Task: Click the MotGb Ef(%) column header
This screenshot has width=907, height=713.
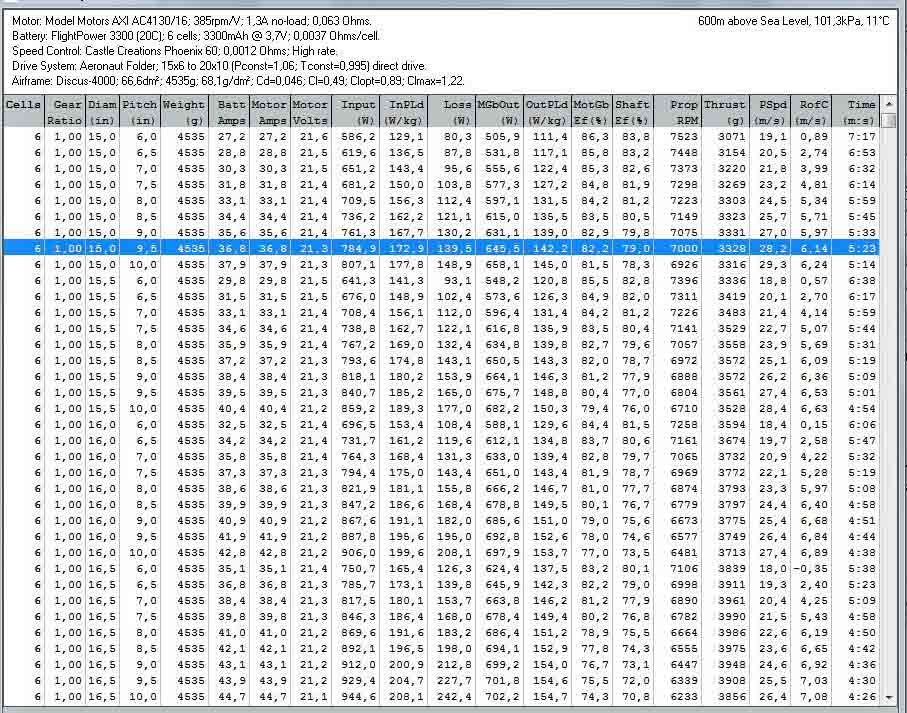Action: point(592,111)
